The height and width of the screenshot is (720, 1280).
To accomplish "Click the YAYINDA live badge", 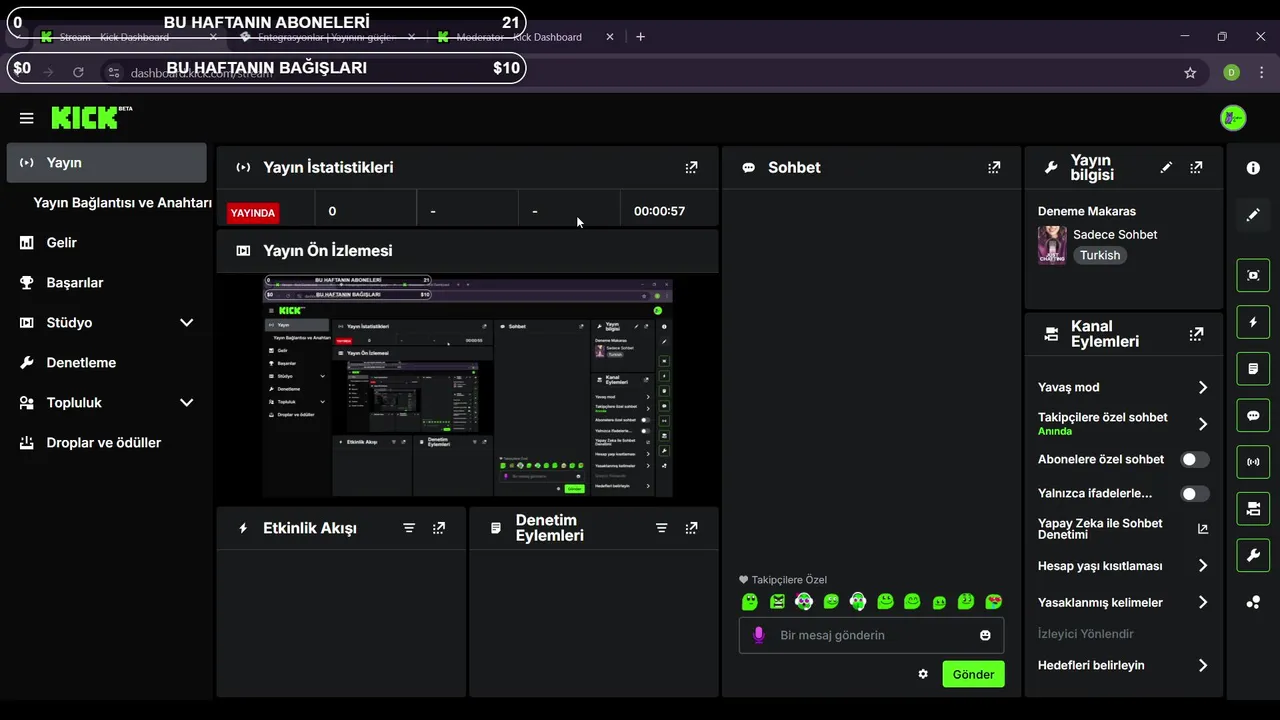I will click(x=253, y=213).
